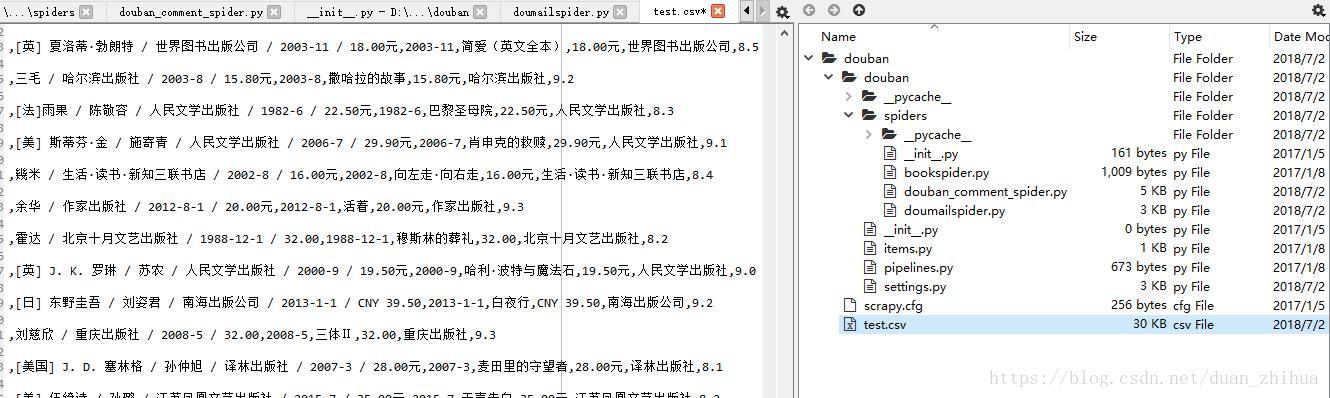Screen dimensions: 1330x398
Task: Click the scrapy.cfg file icon
Action: coord(850,305)
